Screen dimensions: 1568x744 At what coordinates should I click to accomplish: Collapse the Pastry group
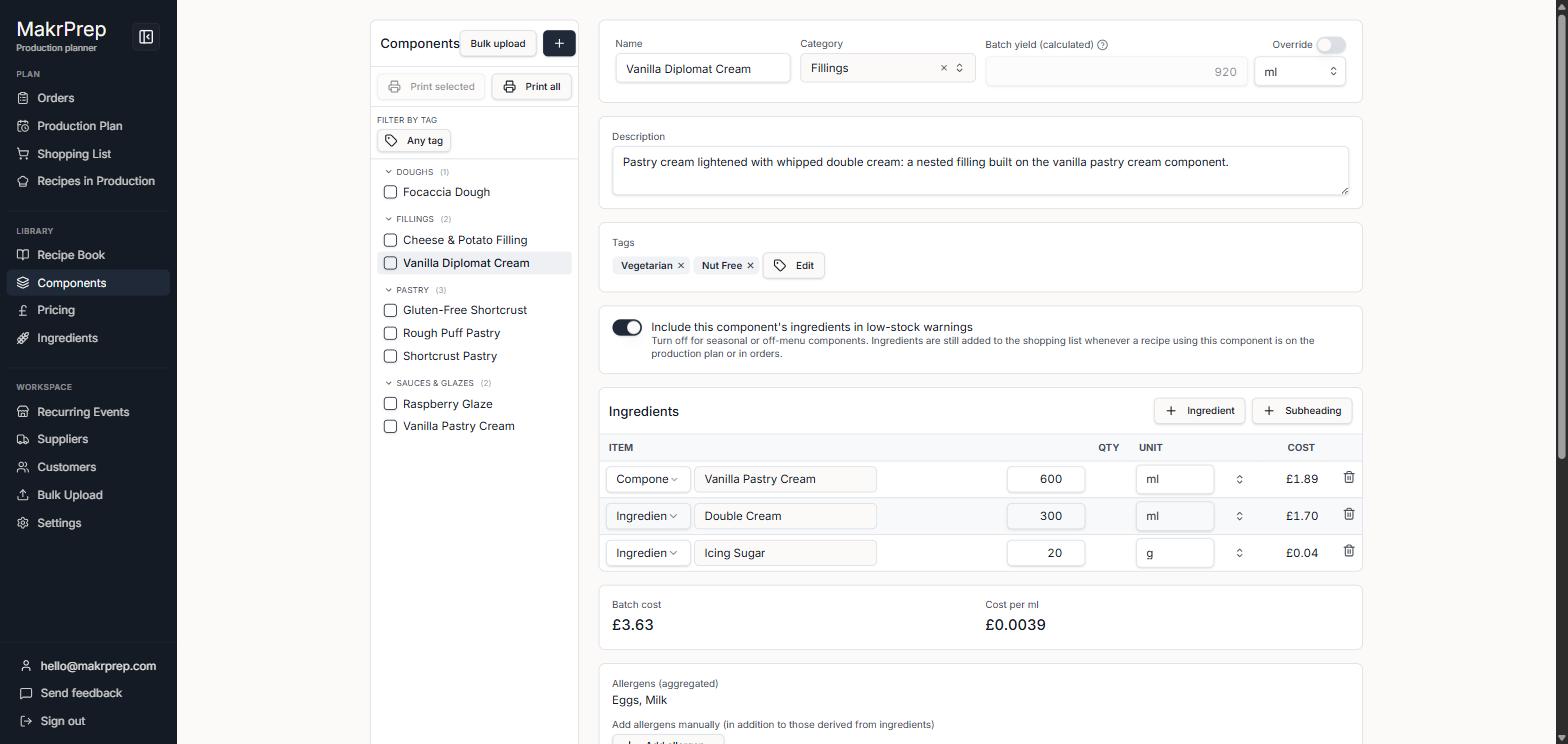pyautogui.click(x=389, y=290)
